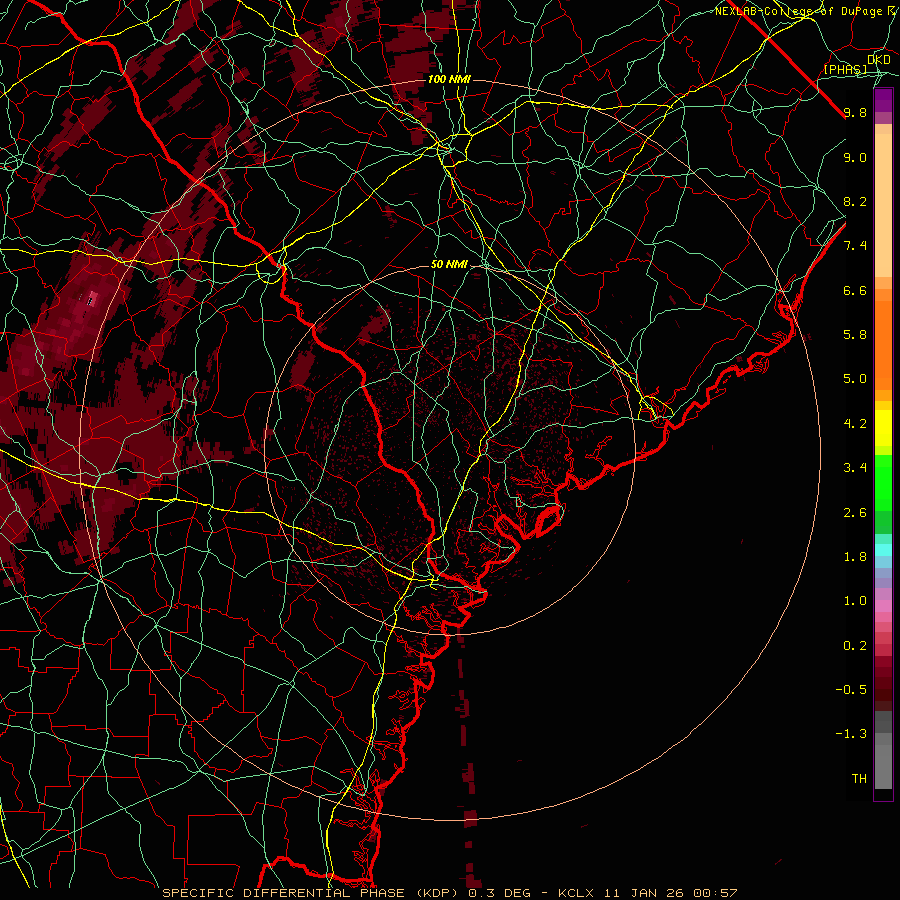Click the "TH" threshold label

[859, 779]
